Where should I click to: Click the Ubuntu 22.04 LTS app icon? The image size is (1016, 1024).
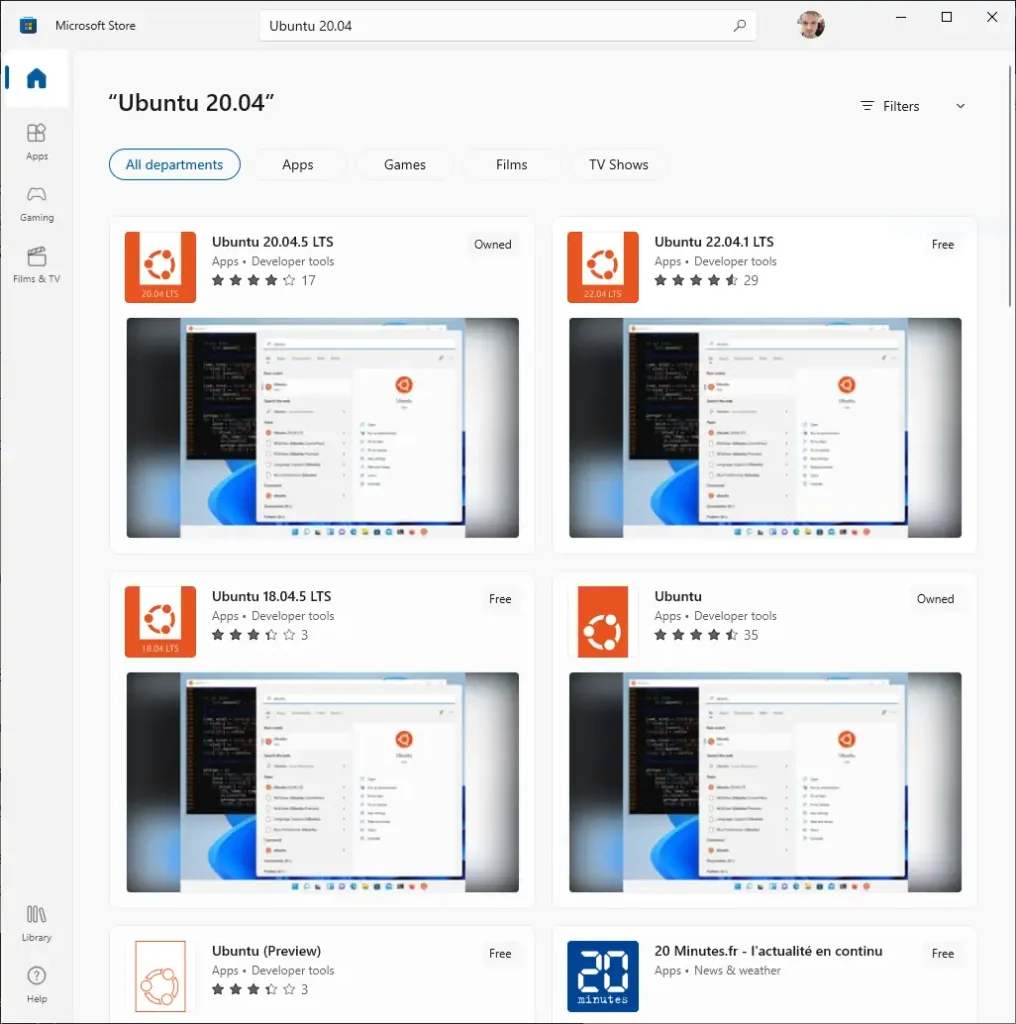point(603,266)
